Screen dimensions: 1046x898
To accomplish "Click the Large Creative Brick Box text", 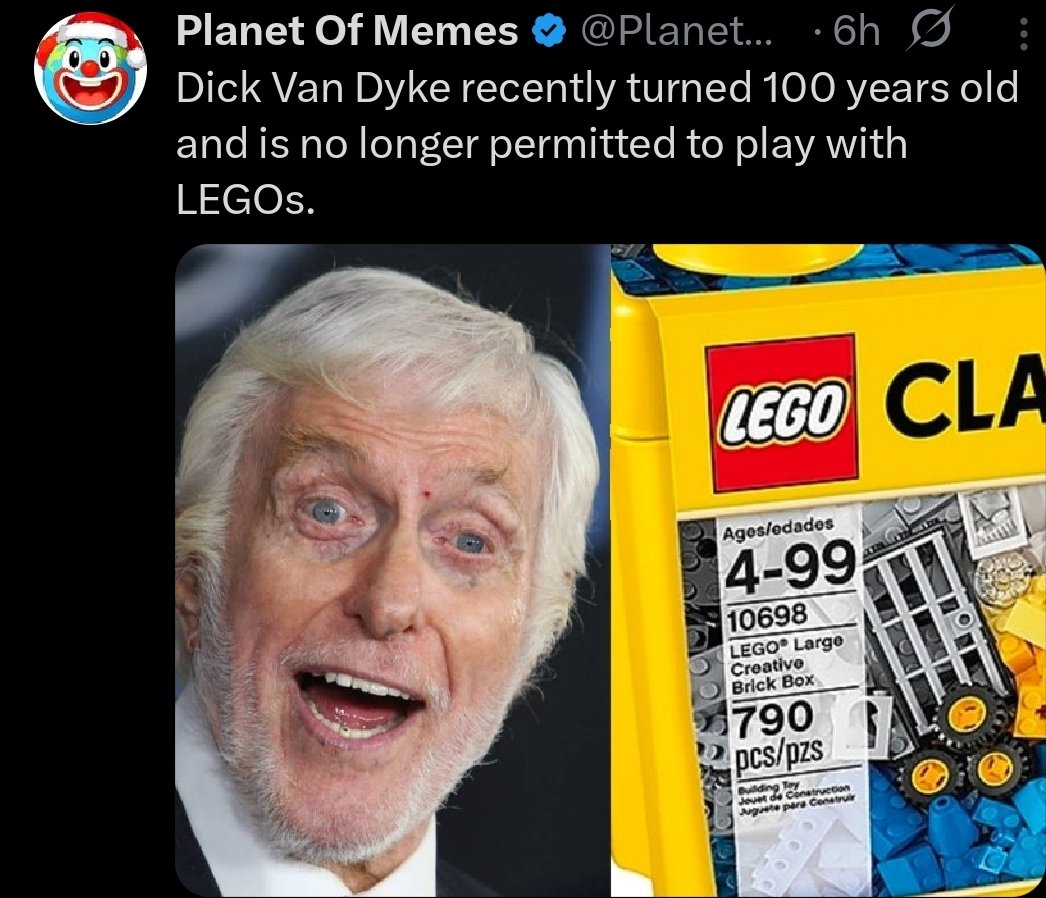I will [786, 662].
